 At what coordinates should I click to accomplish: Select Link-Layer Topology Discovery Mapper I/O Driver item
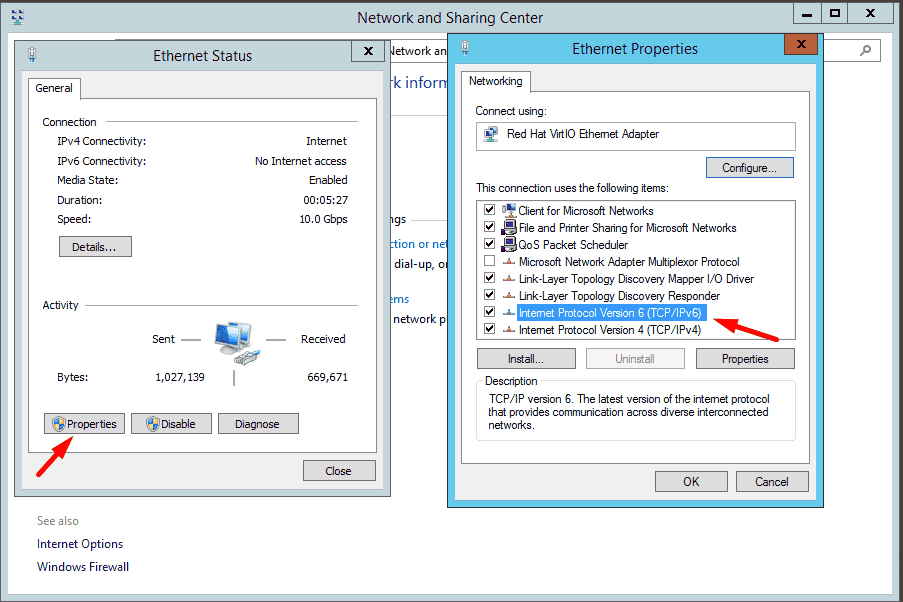635,279
